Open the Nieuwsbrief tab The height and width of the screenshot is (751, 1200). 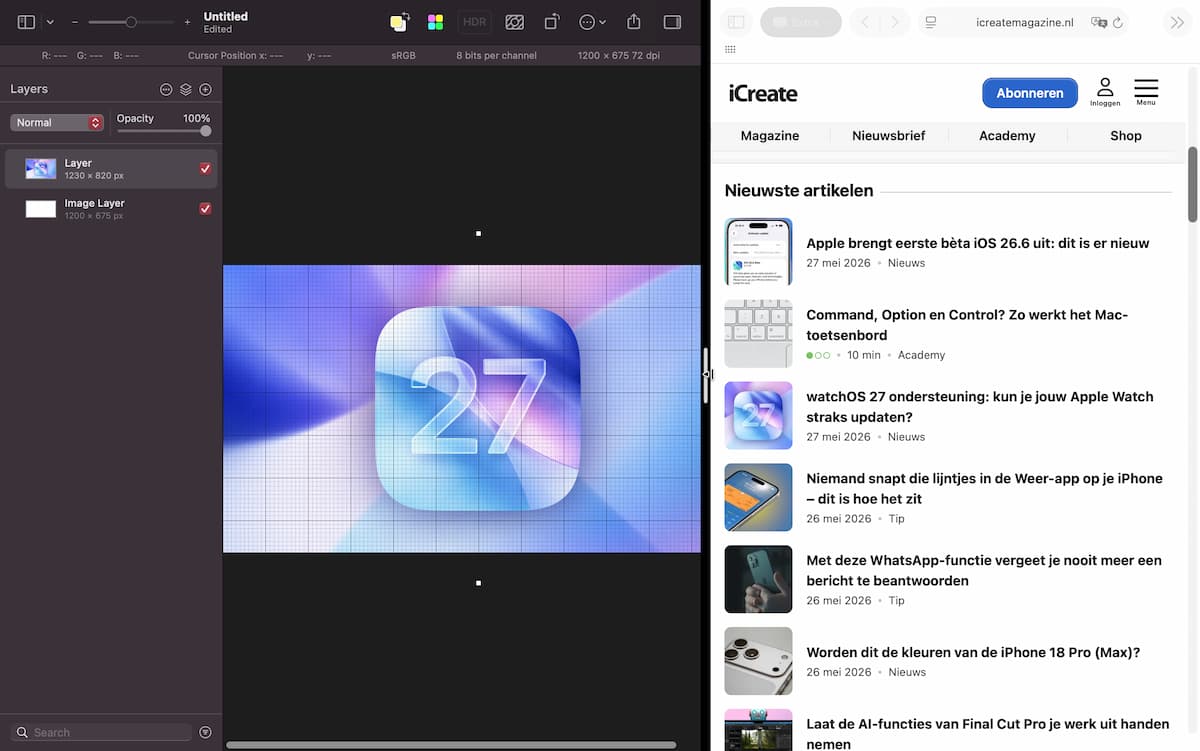click(x=889, y=136)
